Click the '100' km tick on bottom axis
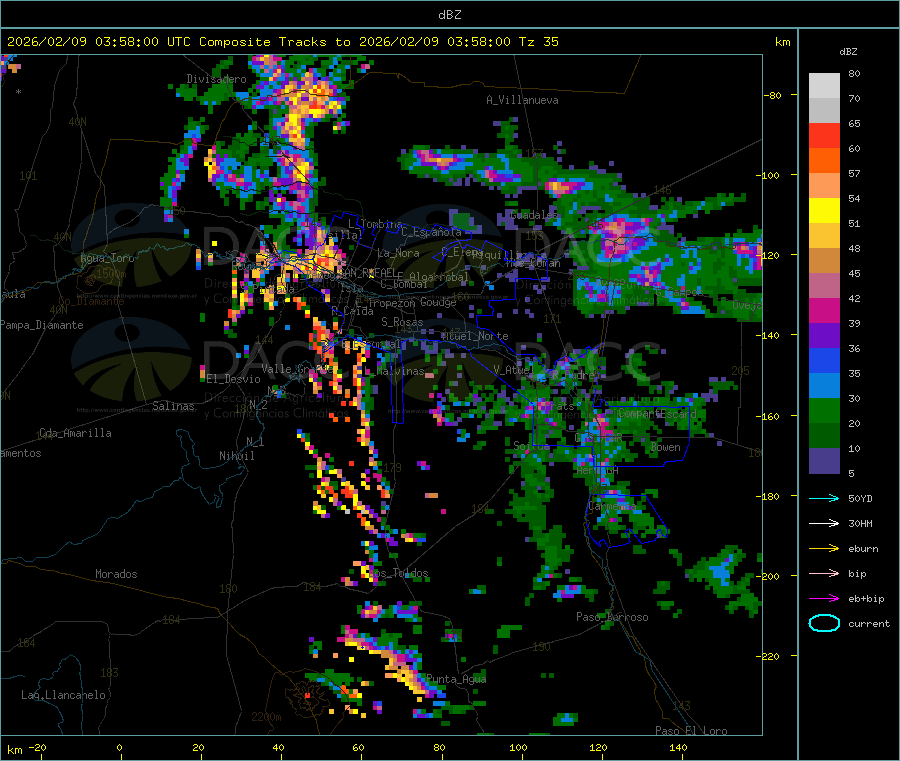The width and height of the screenshot is (900, 761). point(518,747)
